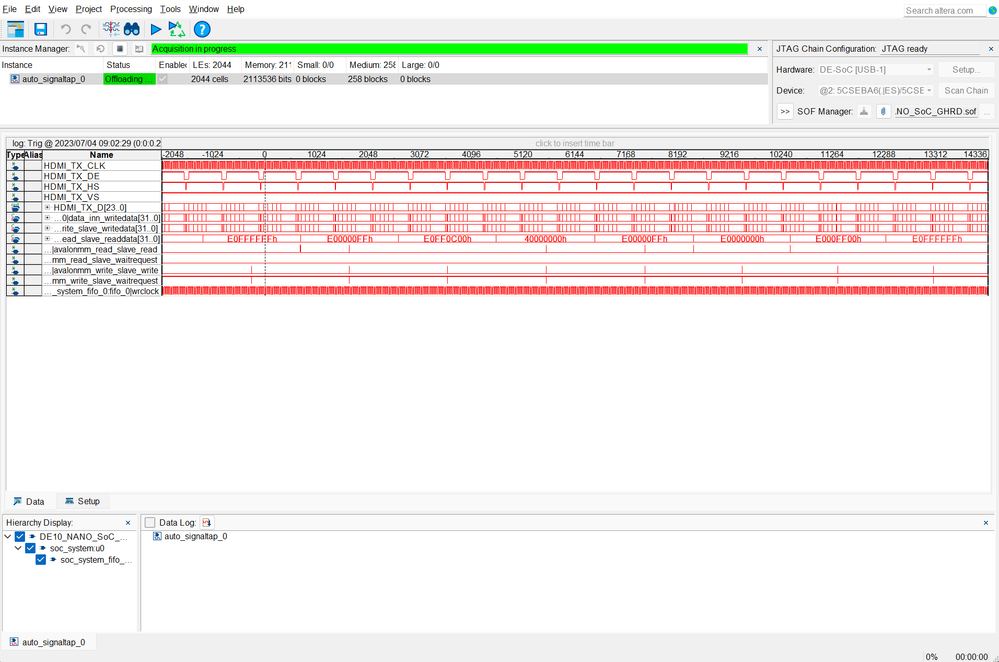Click the Save floppy disk icon
This screenshot has width=999, height=662.
[41, 29]
